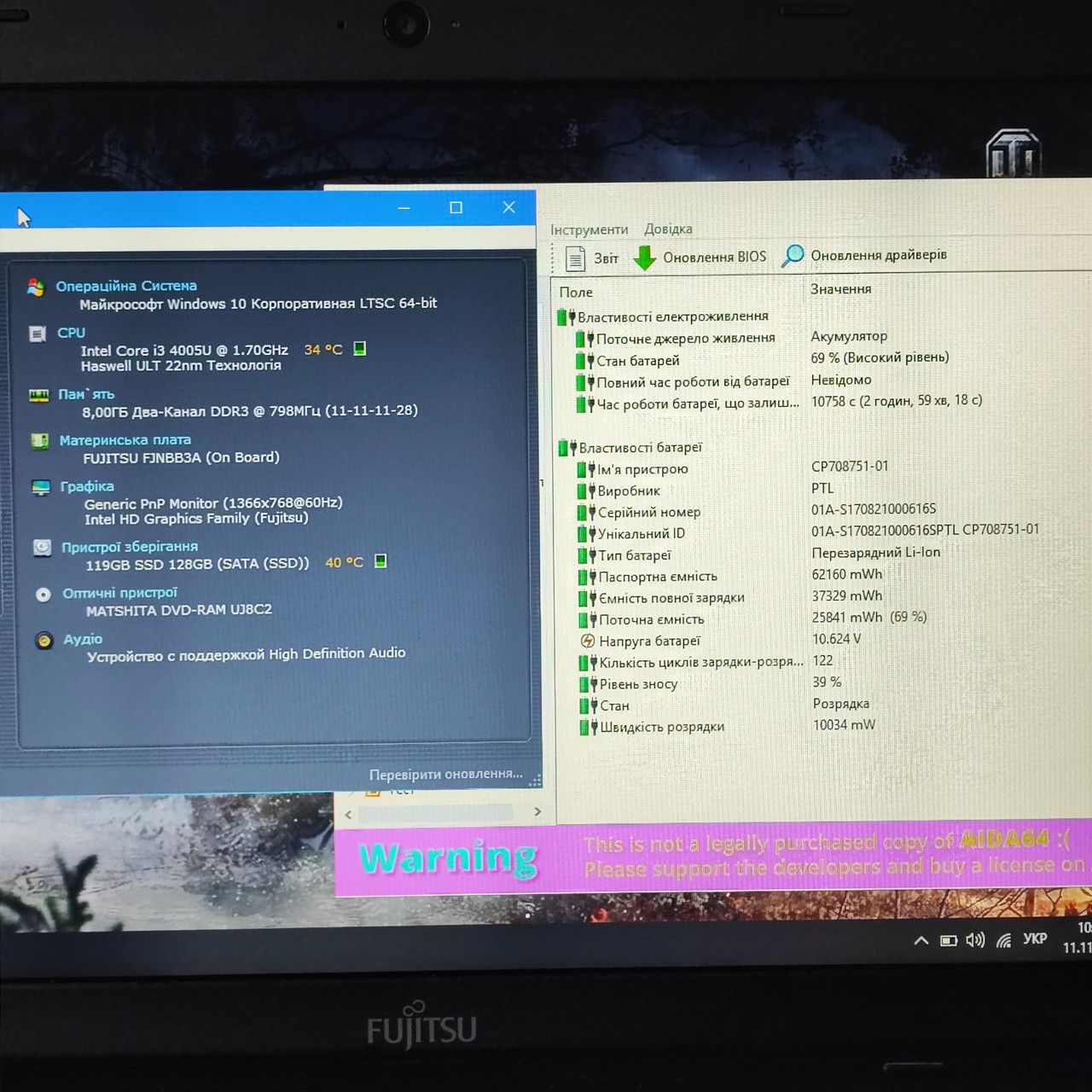Click the SSD temperature indicator next to 40 °C

pyautogui.click(x=380, y=561)
